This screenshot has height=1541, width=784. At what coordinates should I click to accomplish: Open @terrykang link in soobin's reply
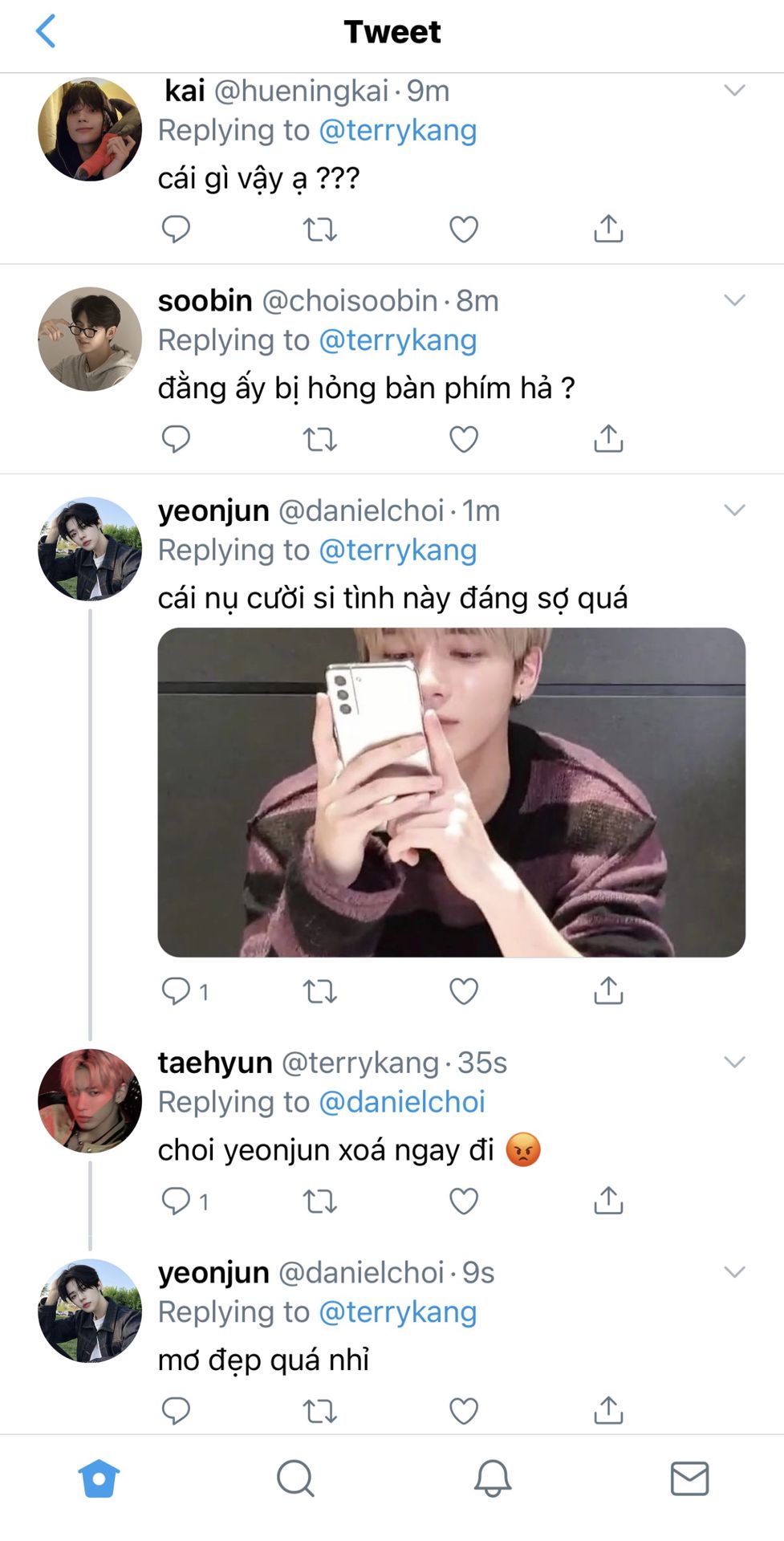pos(398,340)
